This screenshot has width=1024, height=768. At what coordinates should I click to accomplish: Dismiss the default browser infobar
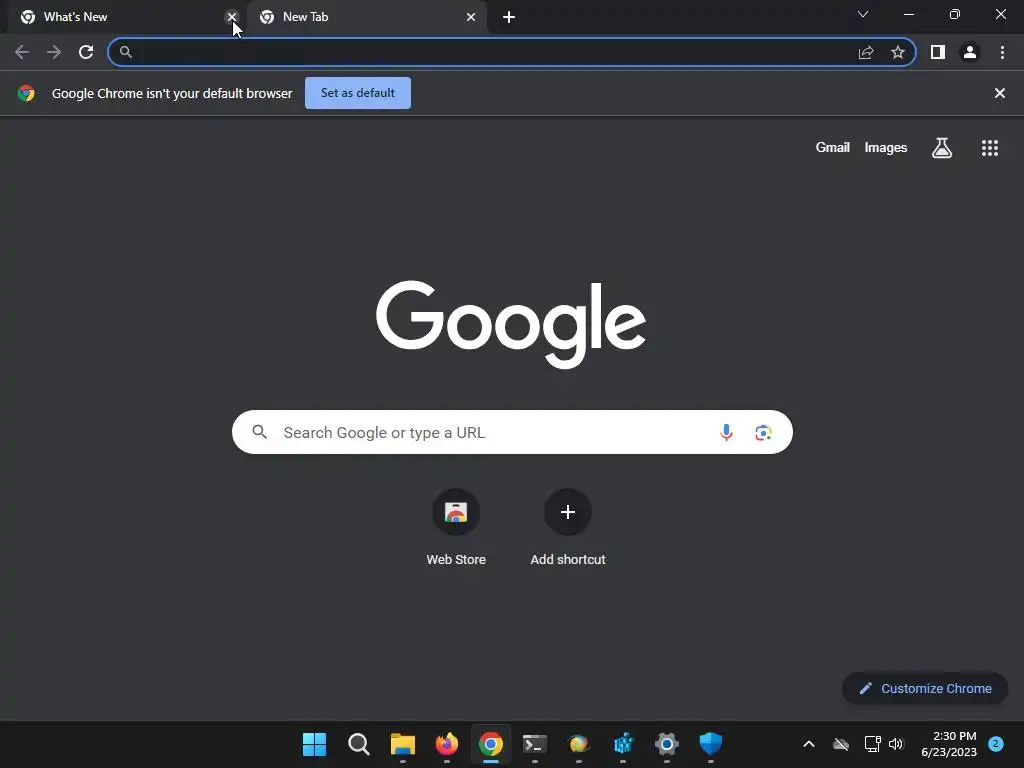click(999, 93)
